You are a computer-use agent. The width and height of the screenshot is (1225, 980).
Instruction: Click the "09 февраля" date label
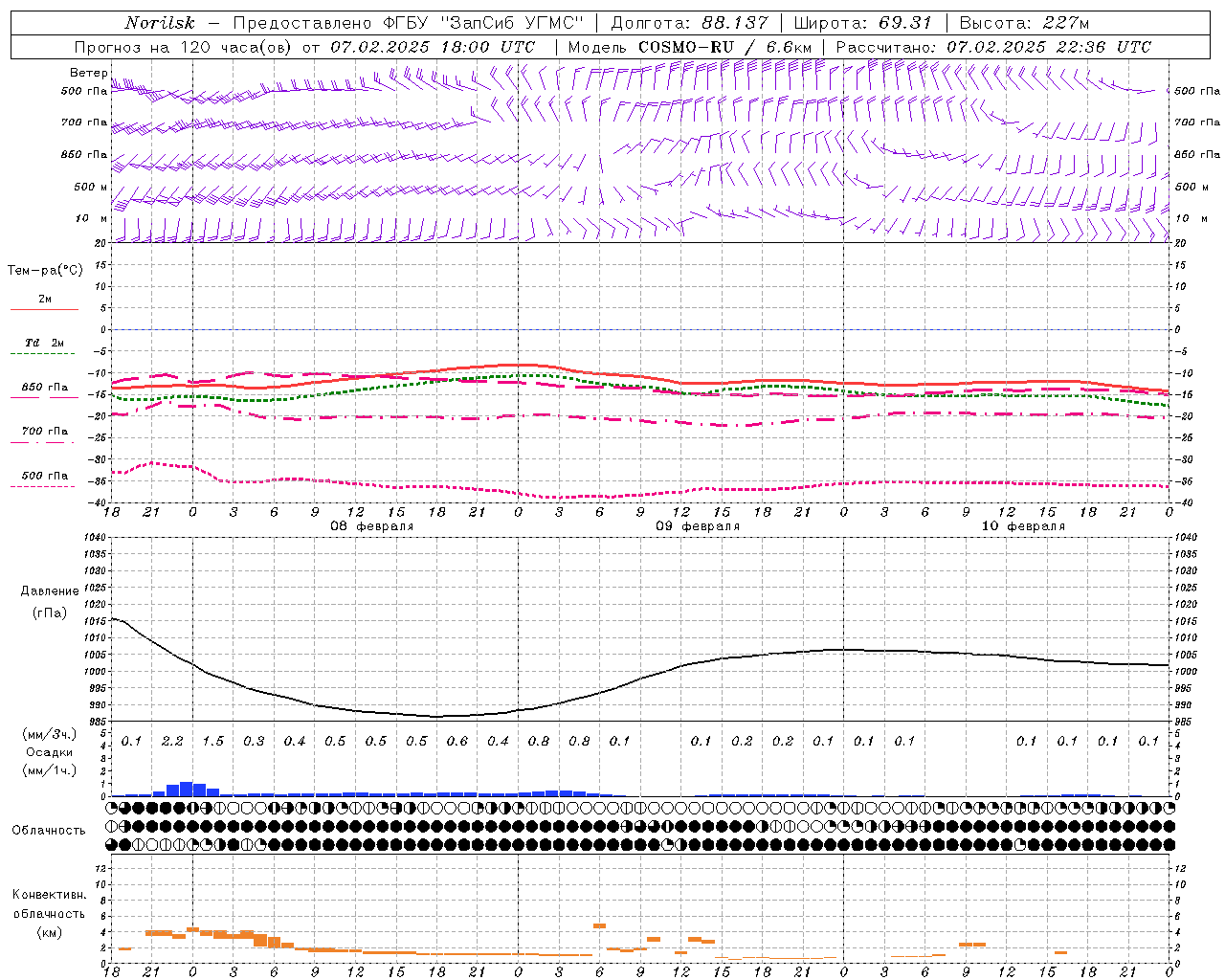(698, 526)
